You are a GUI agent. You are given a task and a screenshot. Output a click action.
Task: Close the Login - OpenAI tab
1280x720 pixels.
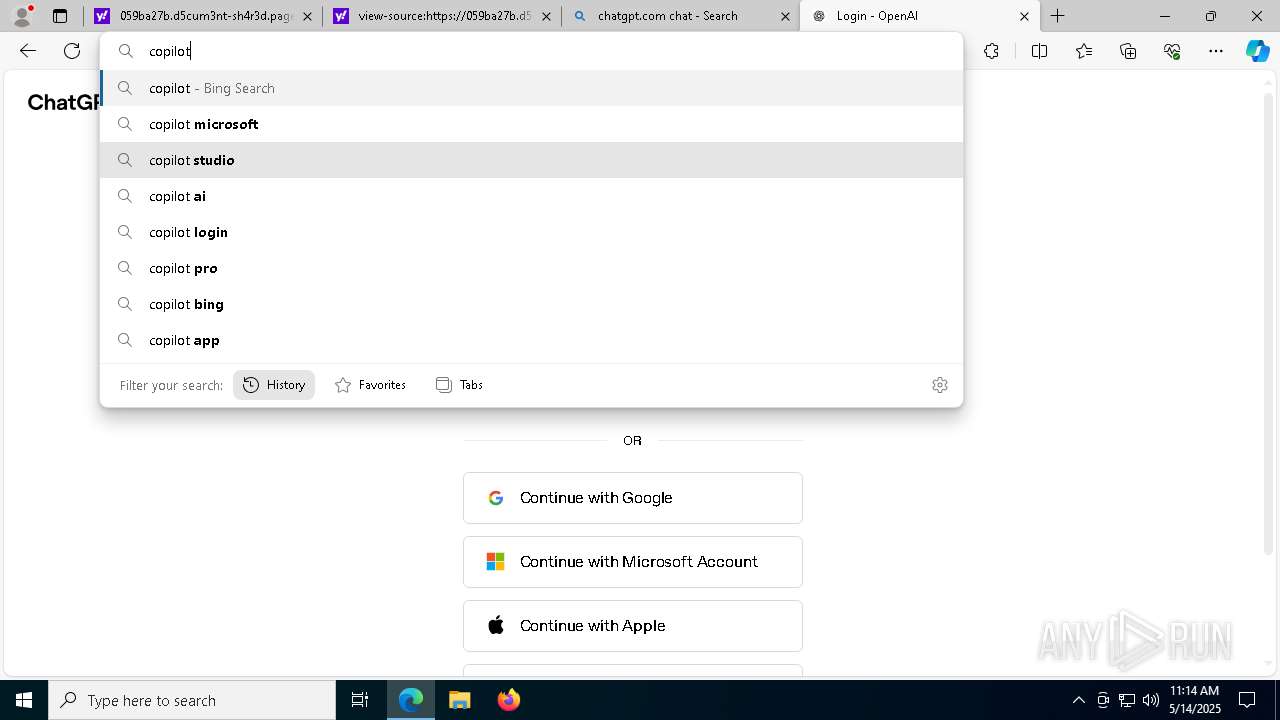[x=1024, y=16]
